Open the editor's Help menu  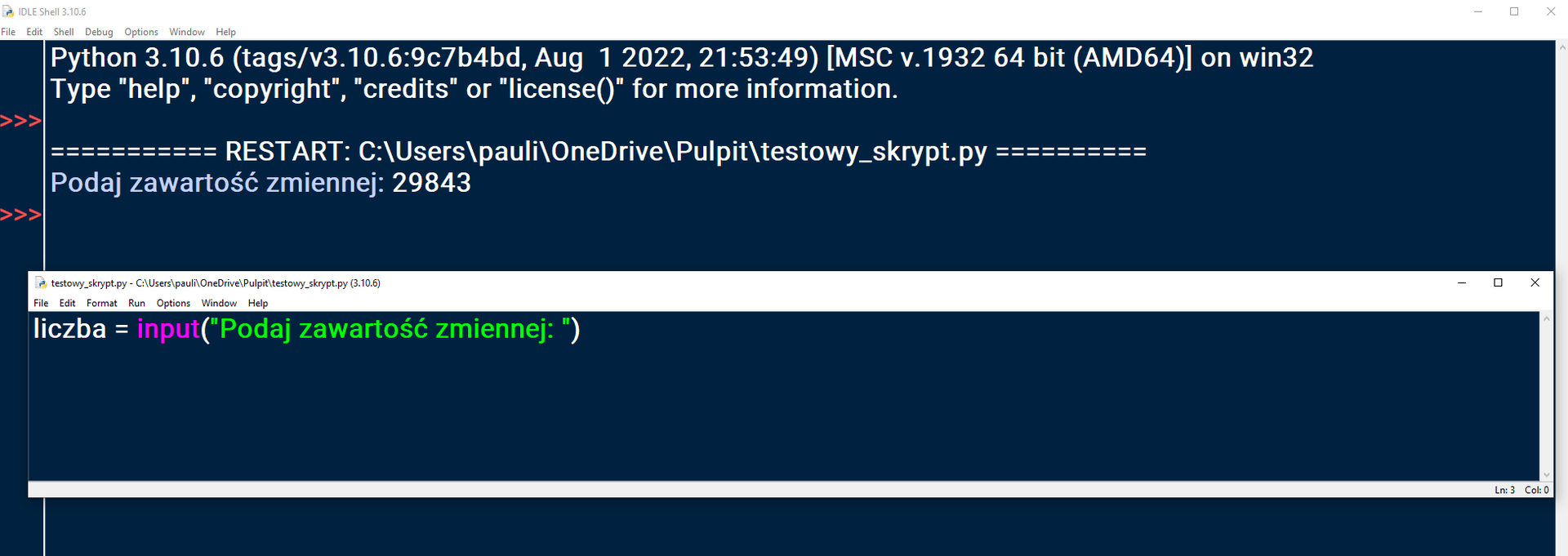click(258, 303)
